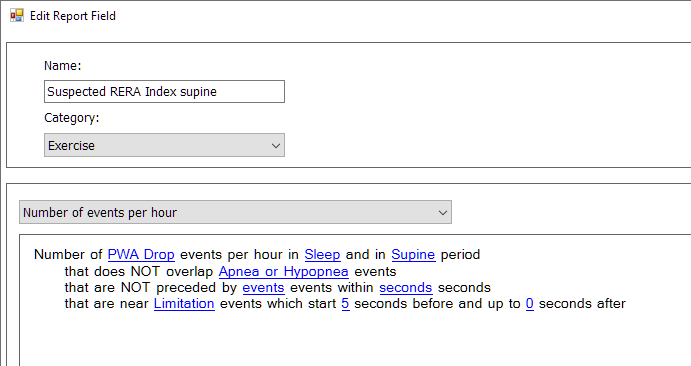Change the 5 seconds before value
The height and width of the screenshot is (366, 691).
point(346,303)
